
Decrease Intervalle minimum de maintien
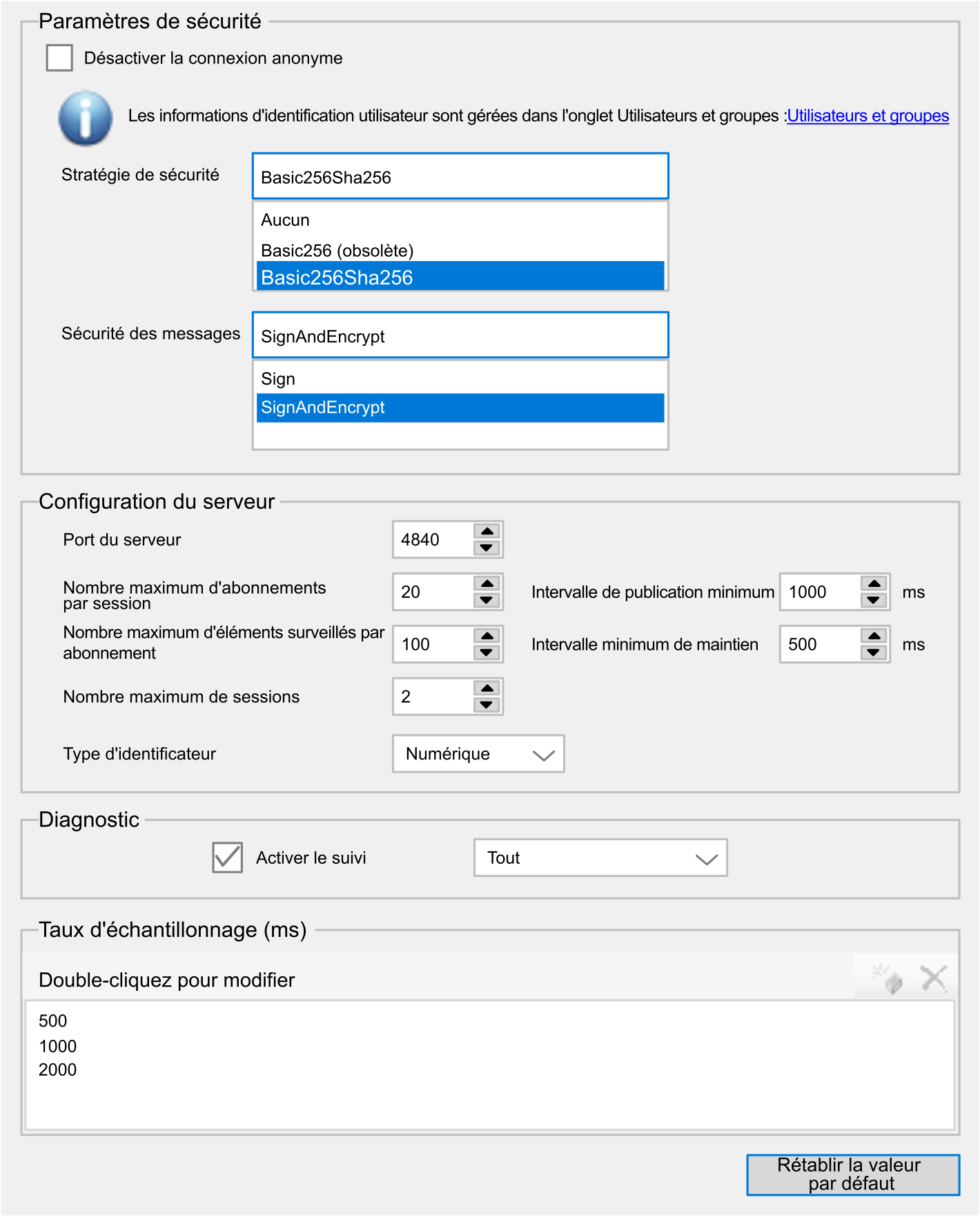pos(874,652)
